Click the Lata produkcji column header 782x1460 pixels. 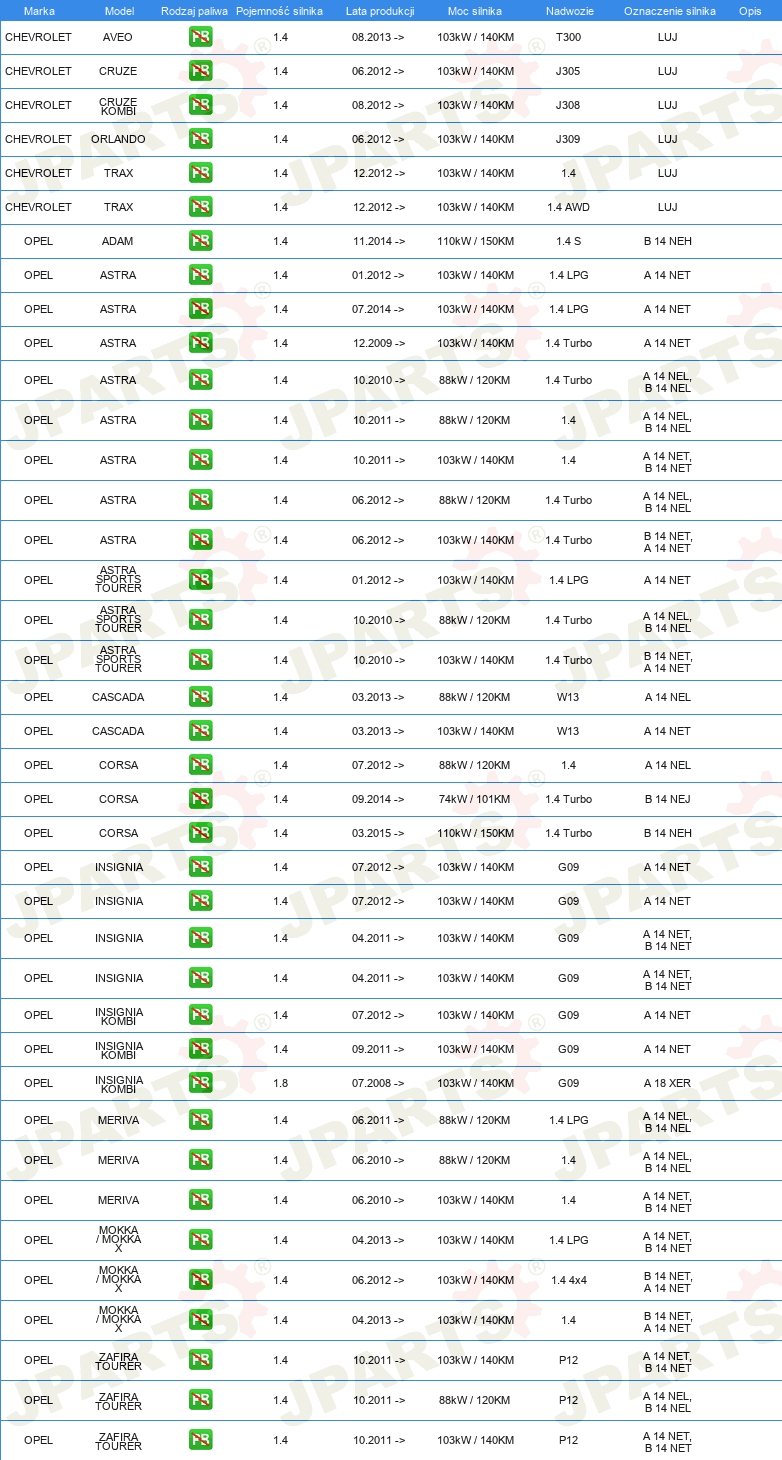coord(380,11)
